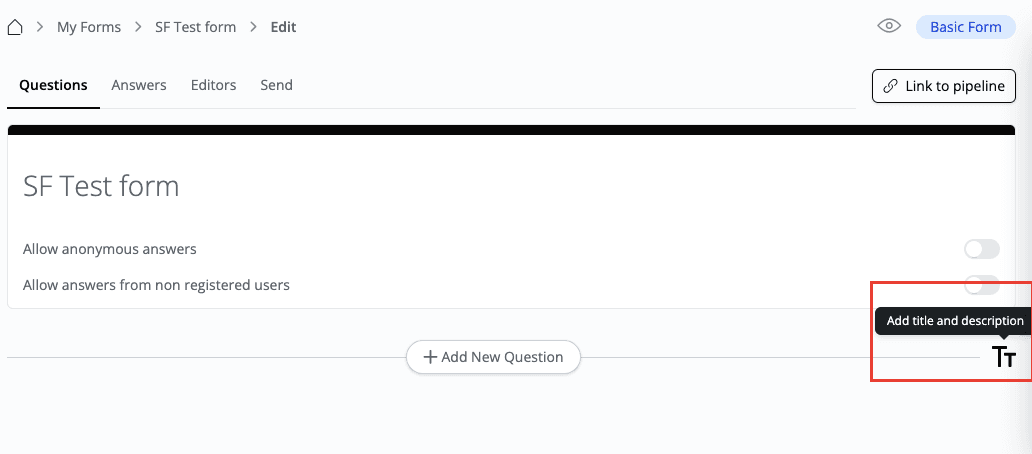Click the Basic Form badge

965,27
